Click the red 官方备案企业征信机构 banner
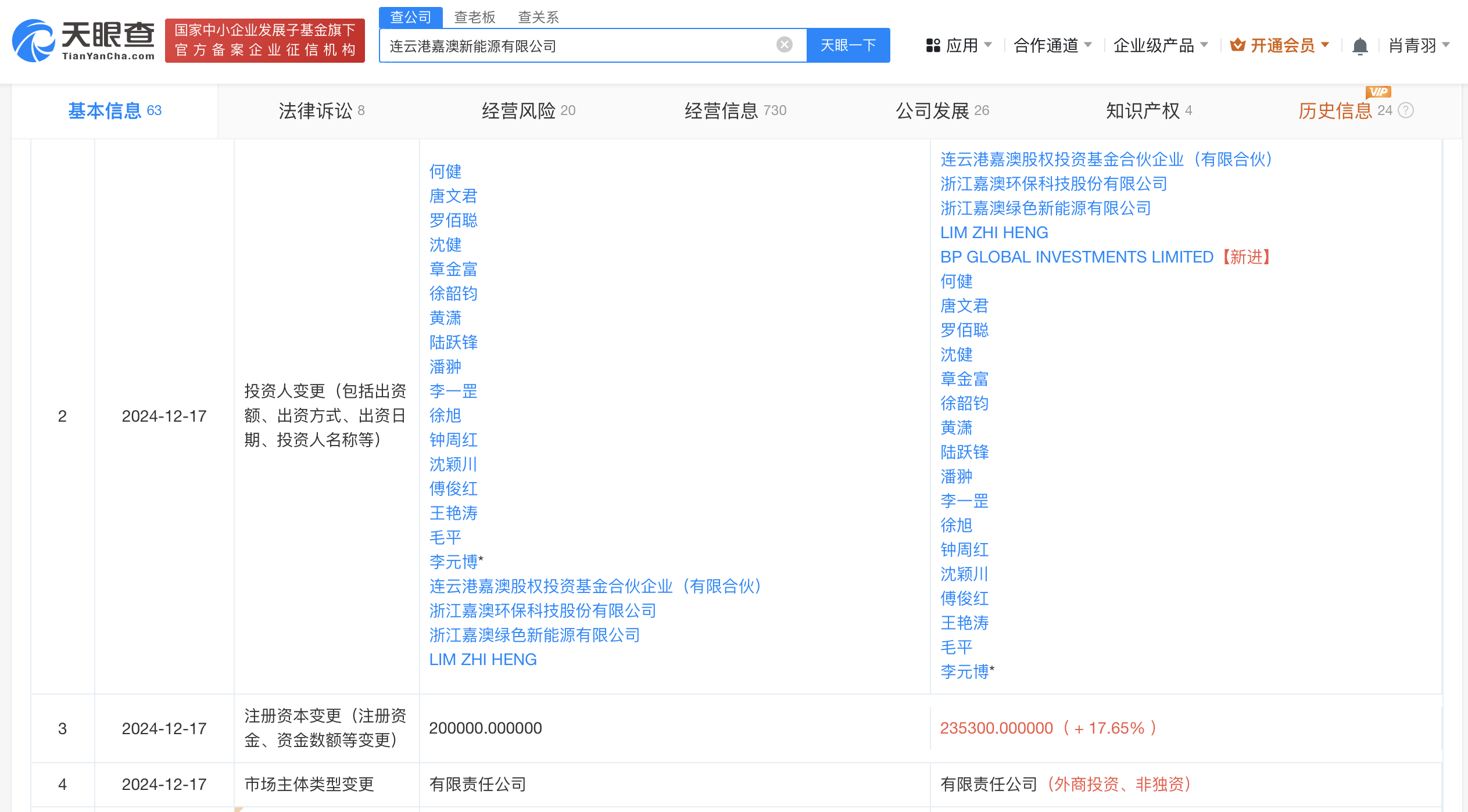The image size is (1468, 812). tap(265, 41)
